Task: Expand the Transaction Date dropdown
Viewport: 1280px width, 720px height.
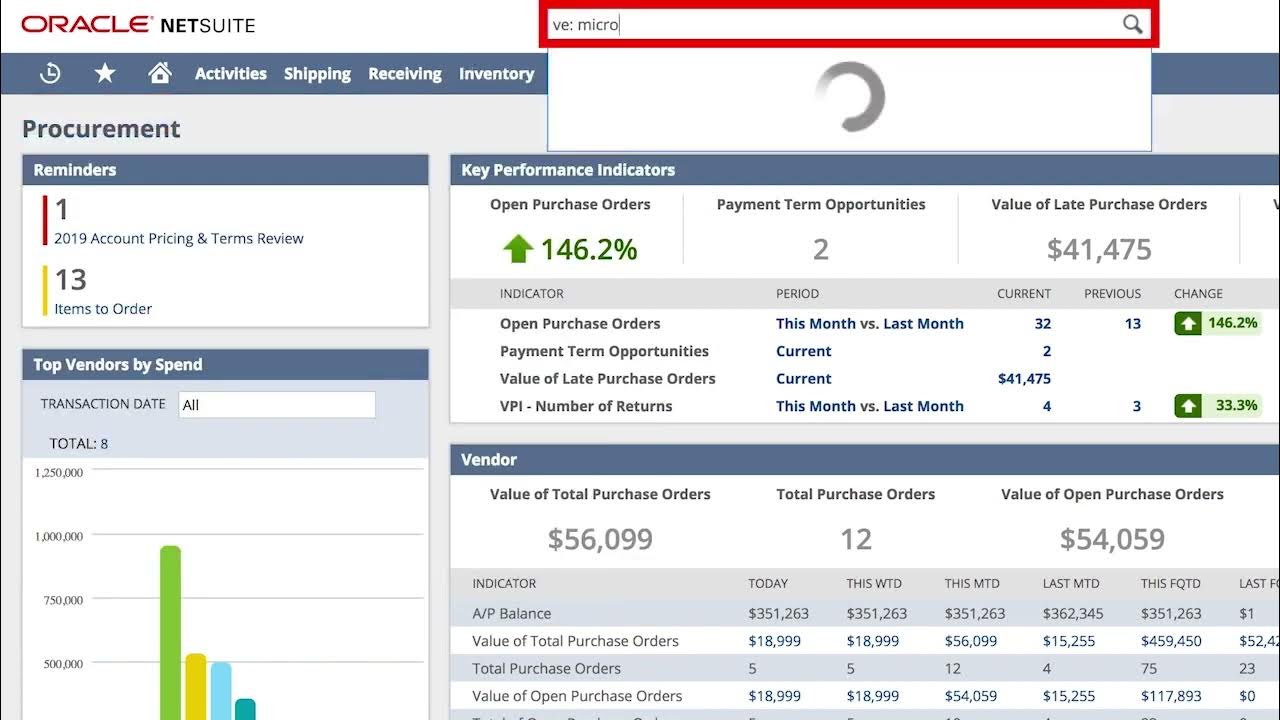Action: point(277,405)
